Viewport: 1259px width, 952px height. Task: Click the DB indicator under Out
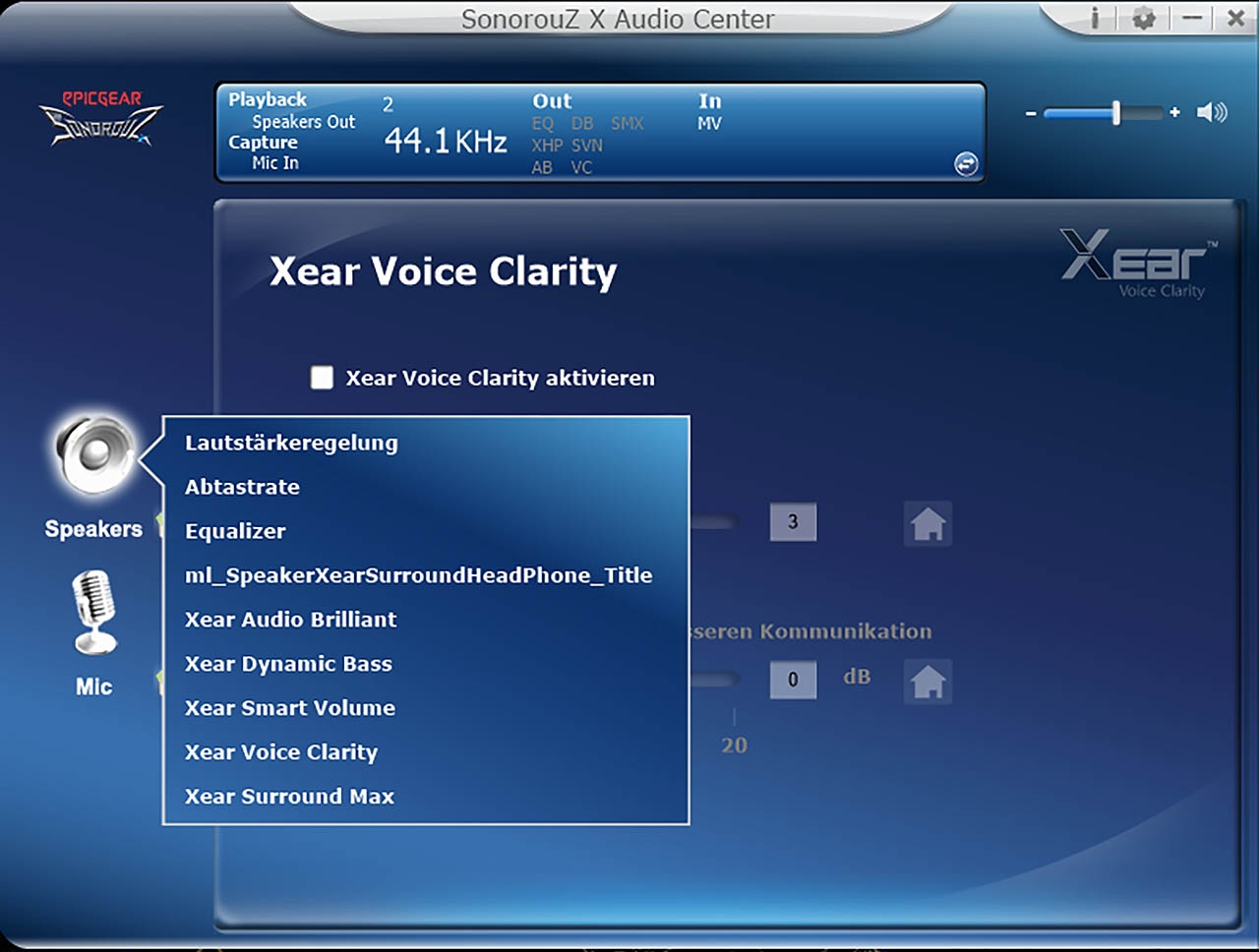(582, 124)
